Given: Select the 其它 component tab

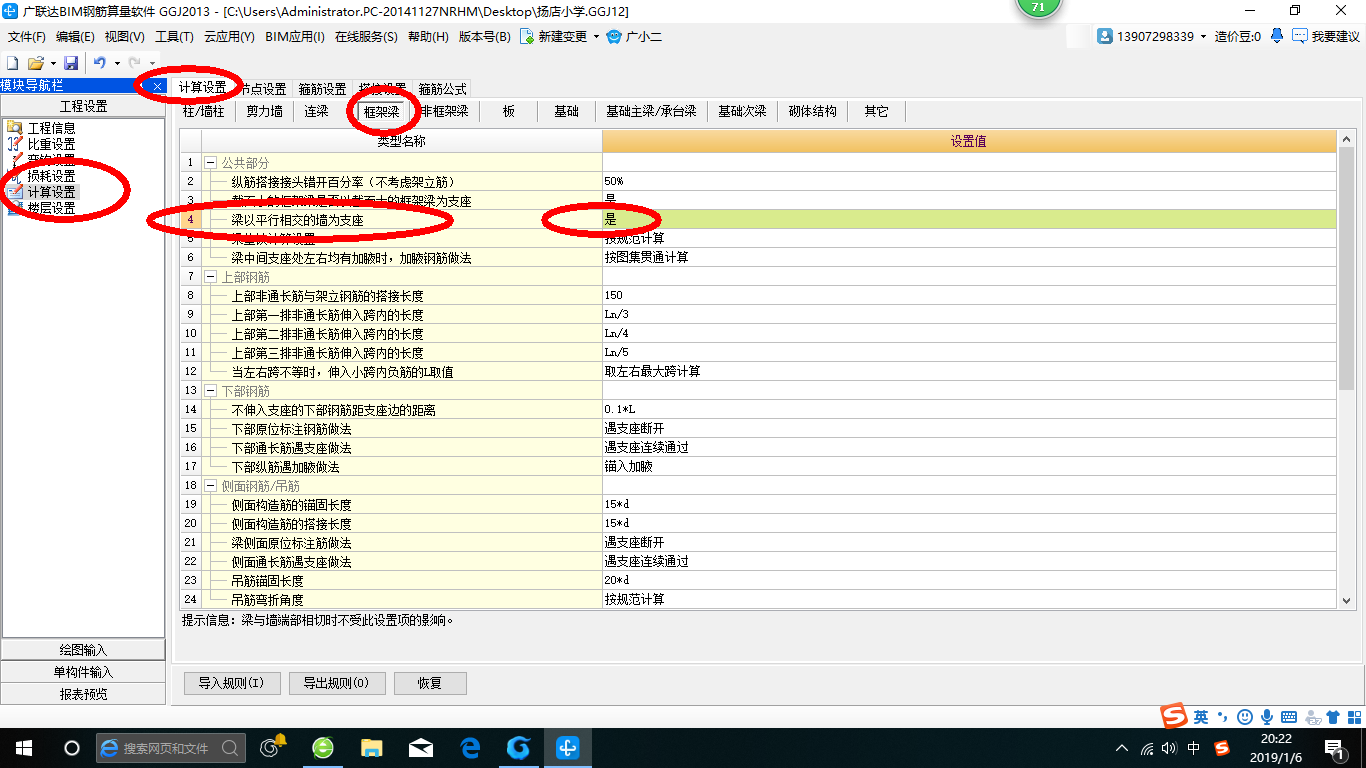Looking at the screenshot, I should click(x=876, y=111).
